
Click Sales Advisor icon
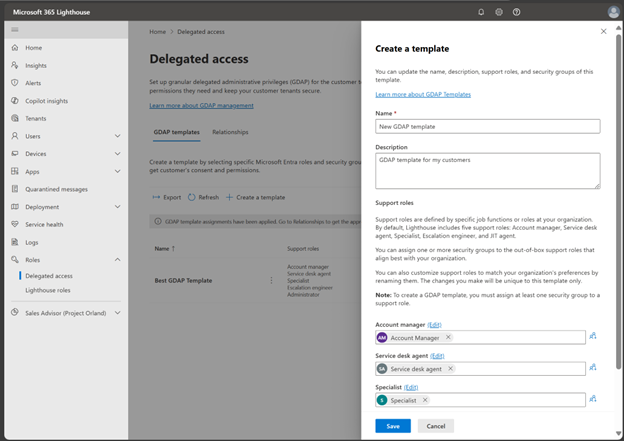[x=15, y=312]
